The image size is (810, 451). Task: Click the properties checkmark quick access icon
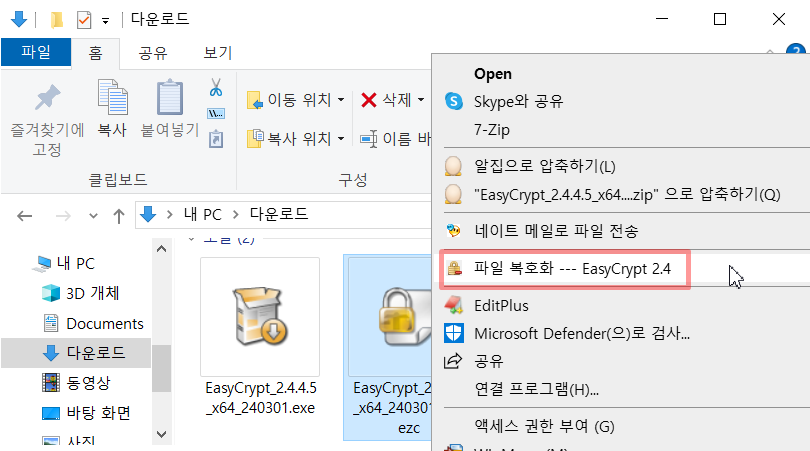(x=84, y=20)
